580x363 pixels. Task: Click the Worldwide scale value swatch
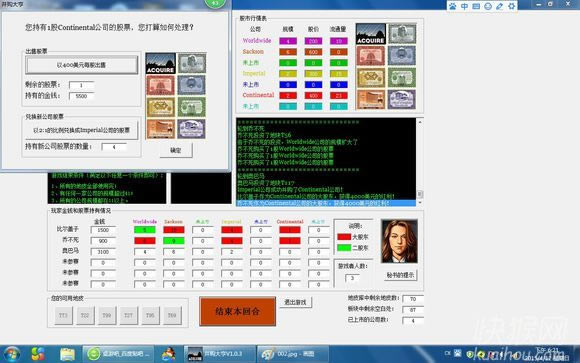pyautogui.click(x=288, y=41)
